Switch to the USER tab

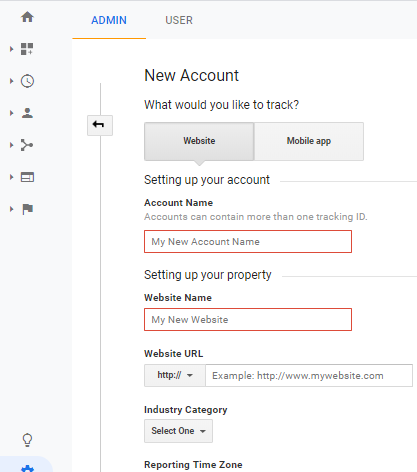pos(179,20)
